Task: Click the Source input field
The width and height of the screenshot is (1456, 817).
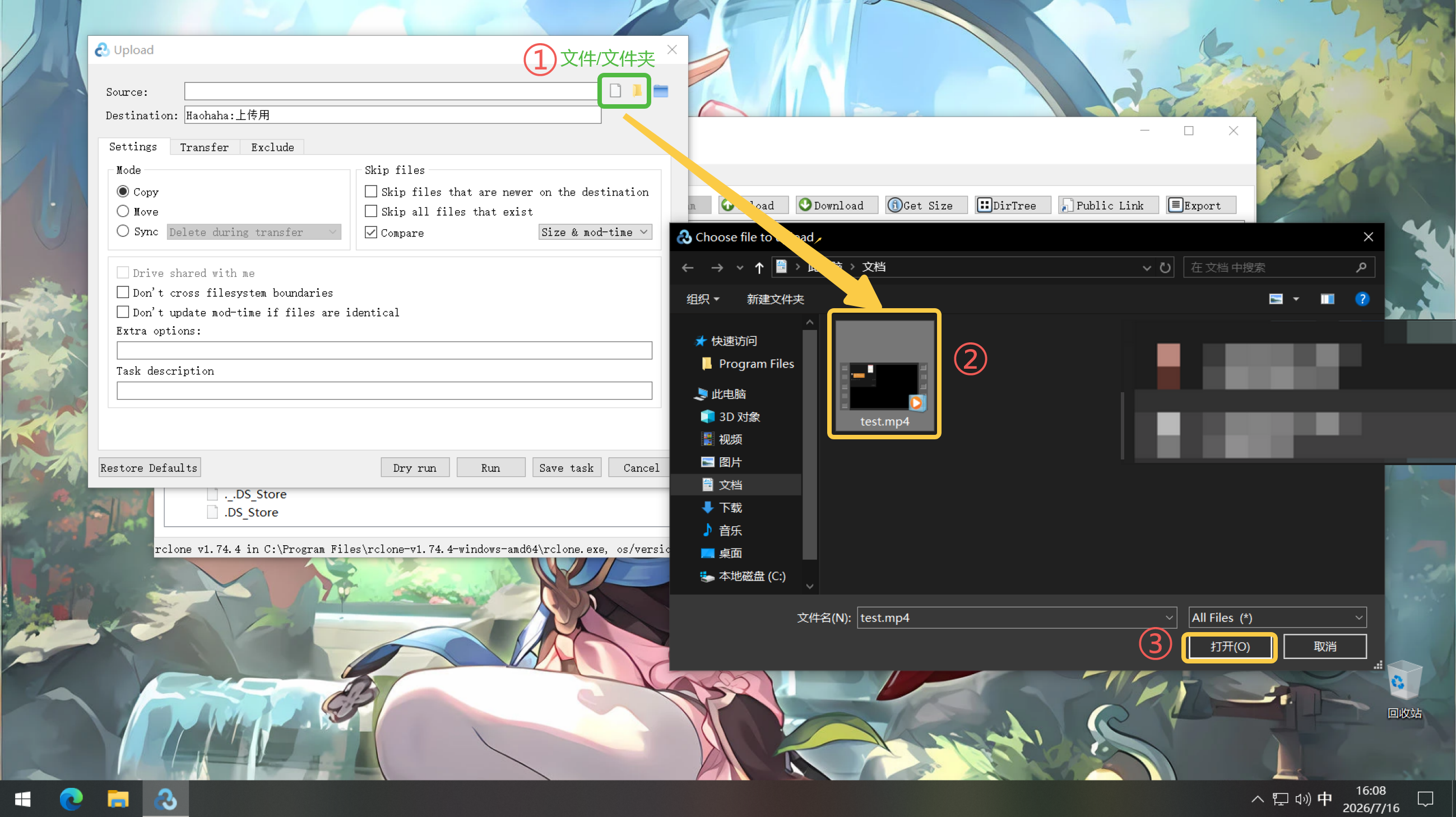Action: [392, 91]
